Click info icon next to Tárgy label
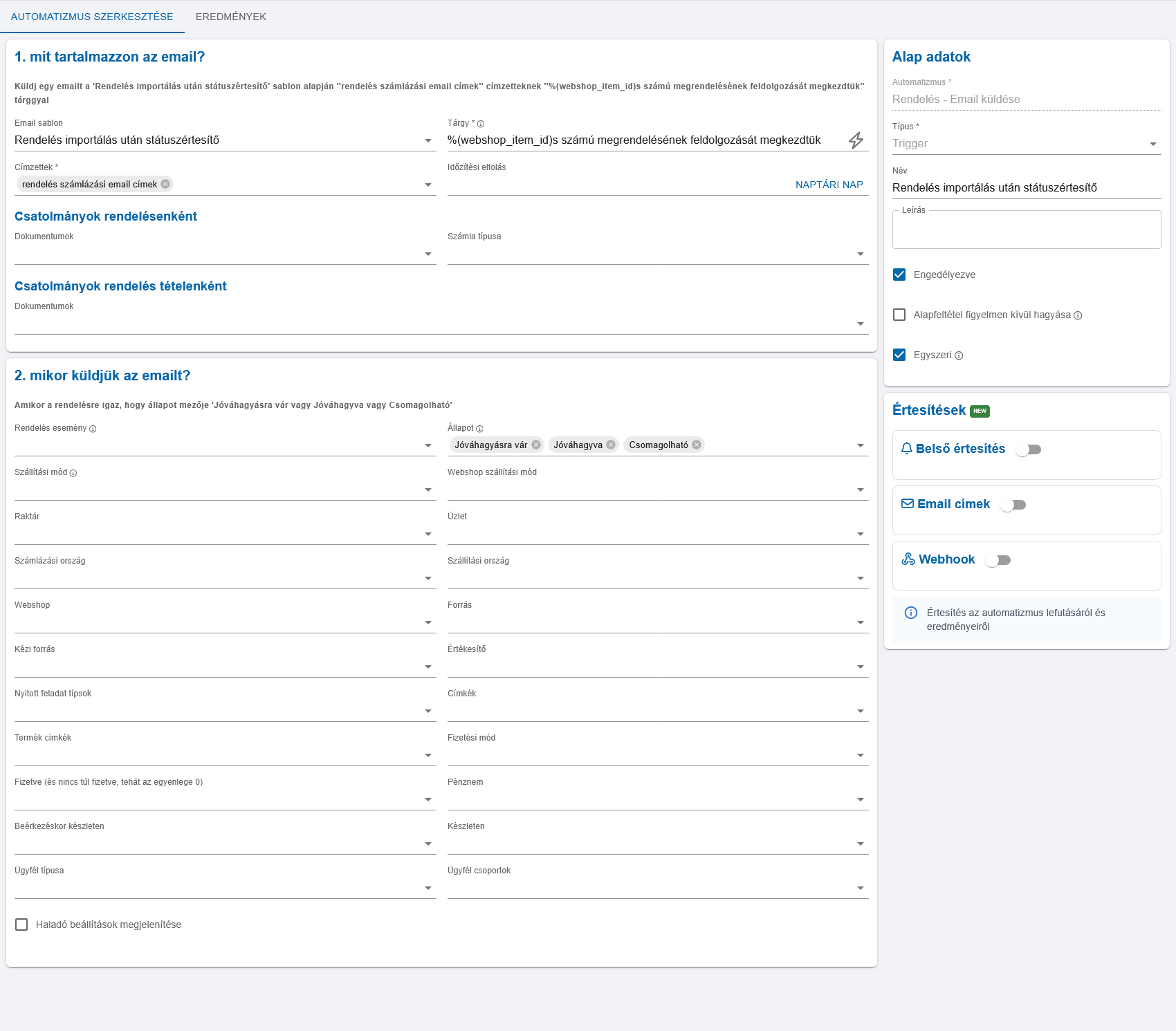 (x=481, y=124)
